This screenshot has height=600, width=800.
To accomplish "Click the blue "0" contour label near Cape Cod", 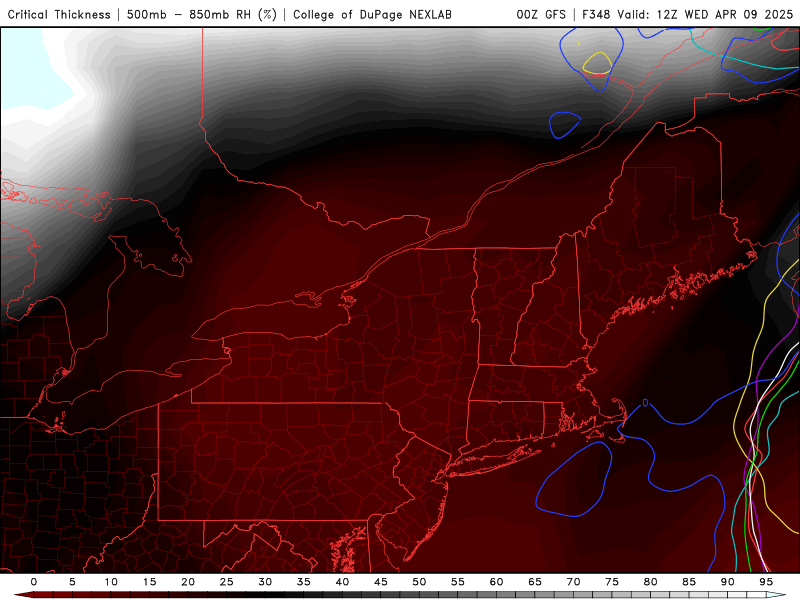I will [645, 403].
